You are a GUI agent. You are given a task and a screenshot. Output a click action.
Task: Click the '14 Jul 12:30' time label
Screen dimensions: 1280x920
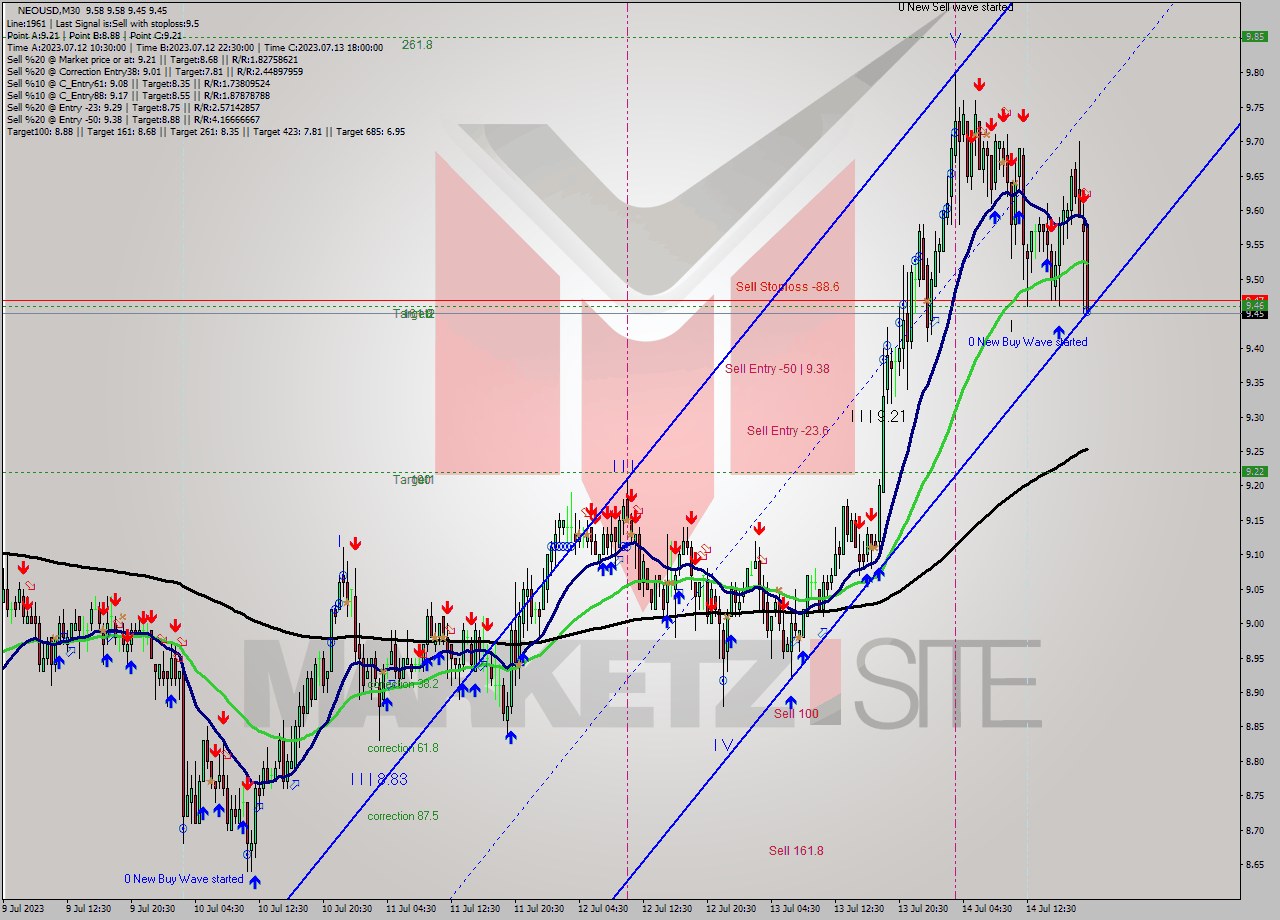[1051, 909]
